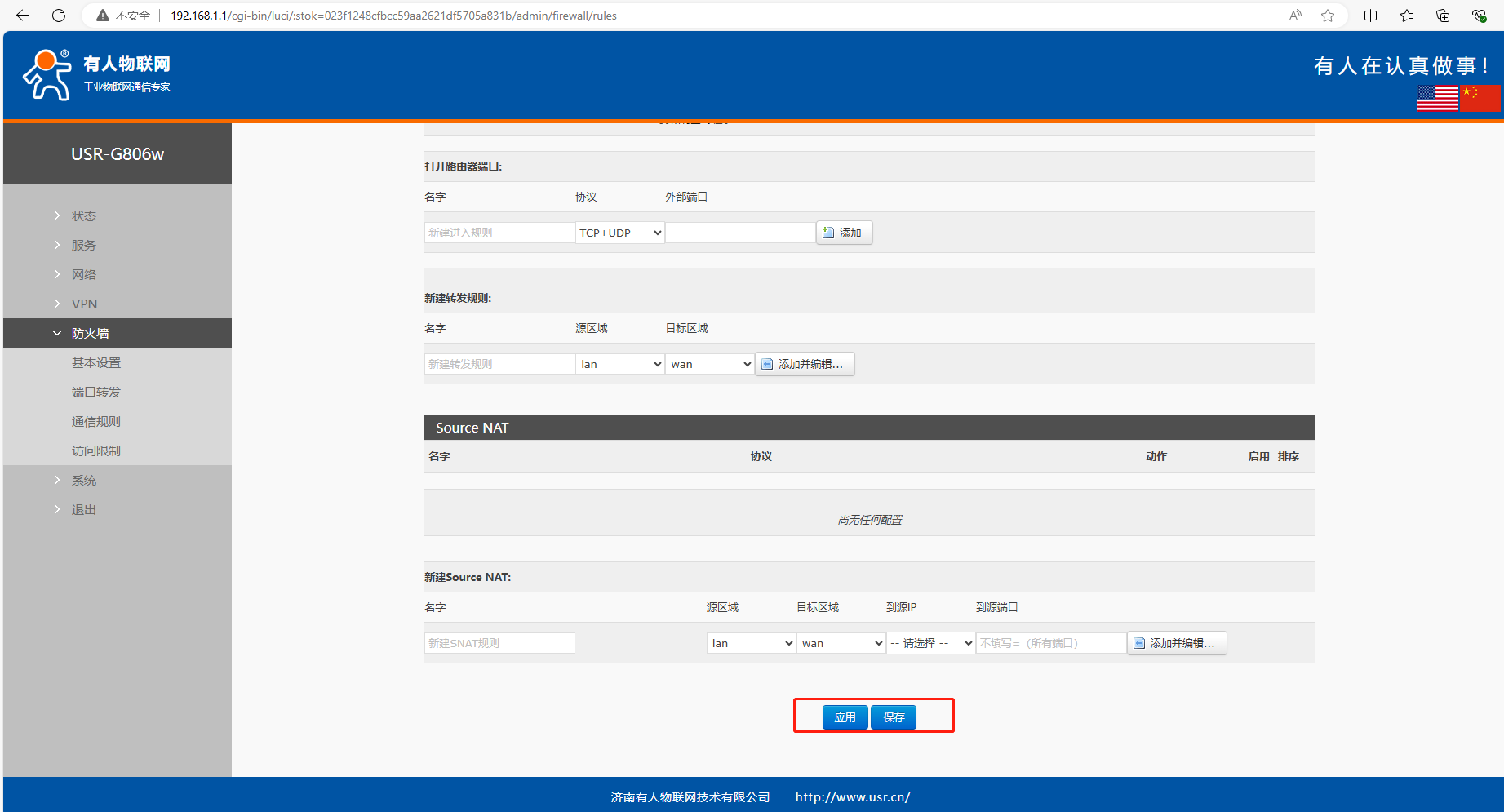Screen dimensions: 1504x812
Task: Expand the 系统 sidebar menu
Action: coord(83,480)
